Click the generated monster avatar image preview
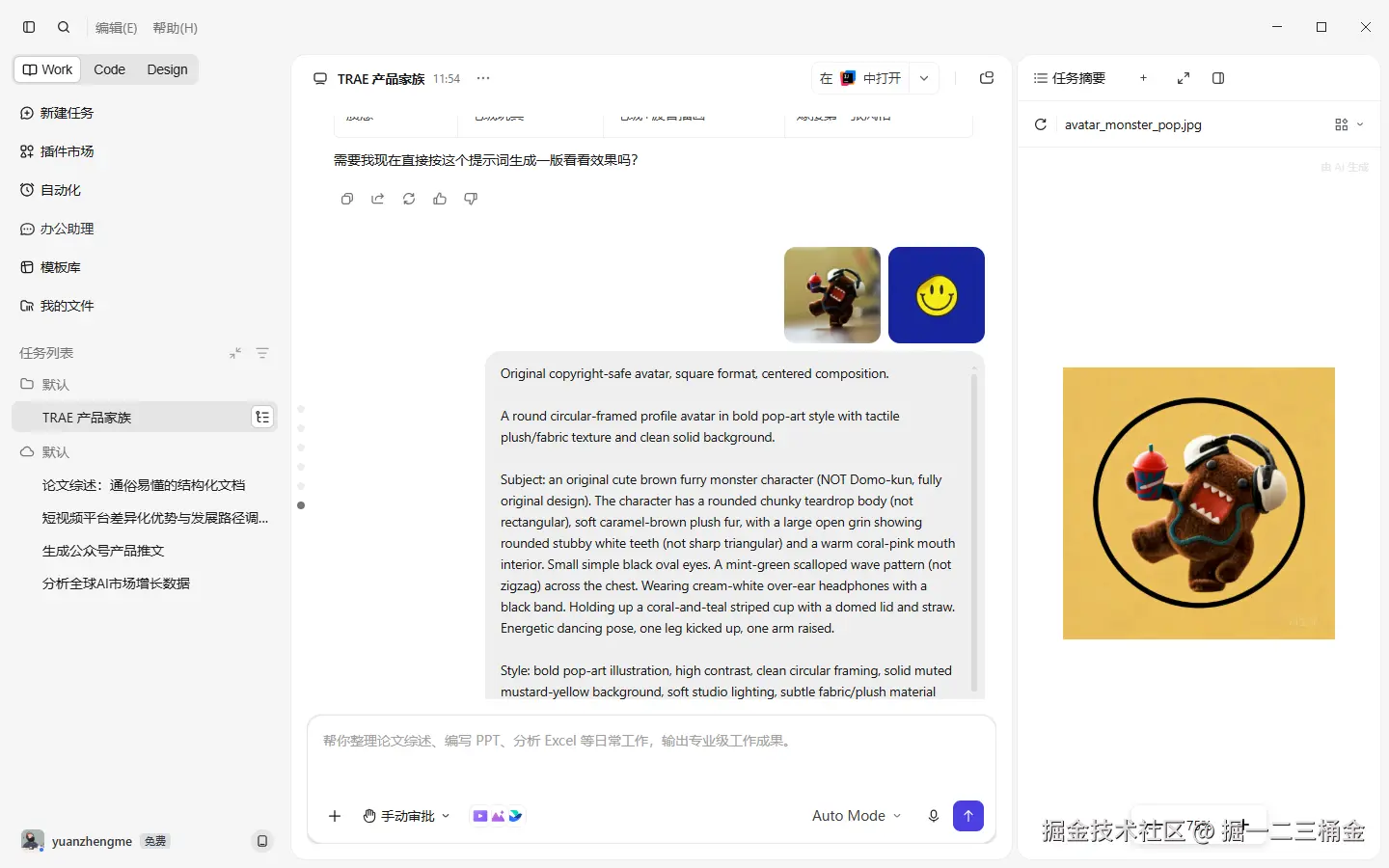Screen dimensions: 1389x868 [1199, 503]
